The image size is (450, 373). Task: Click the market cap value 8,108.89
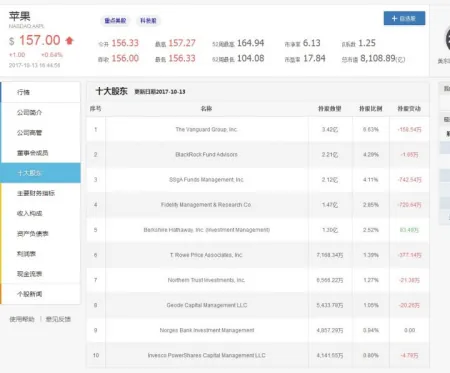[378, 59]
